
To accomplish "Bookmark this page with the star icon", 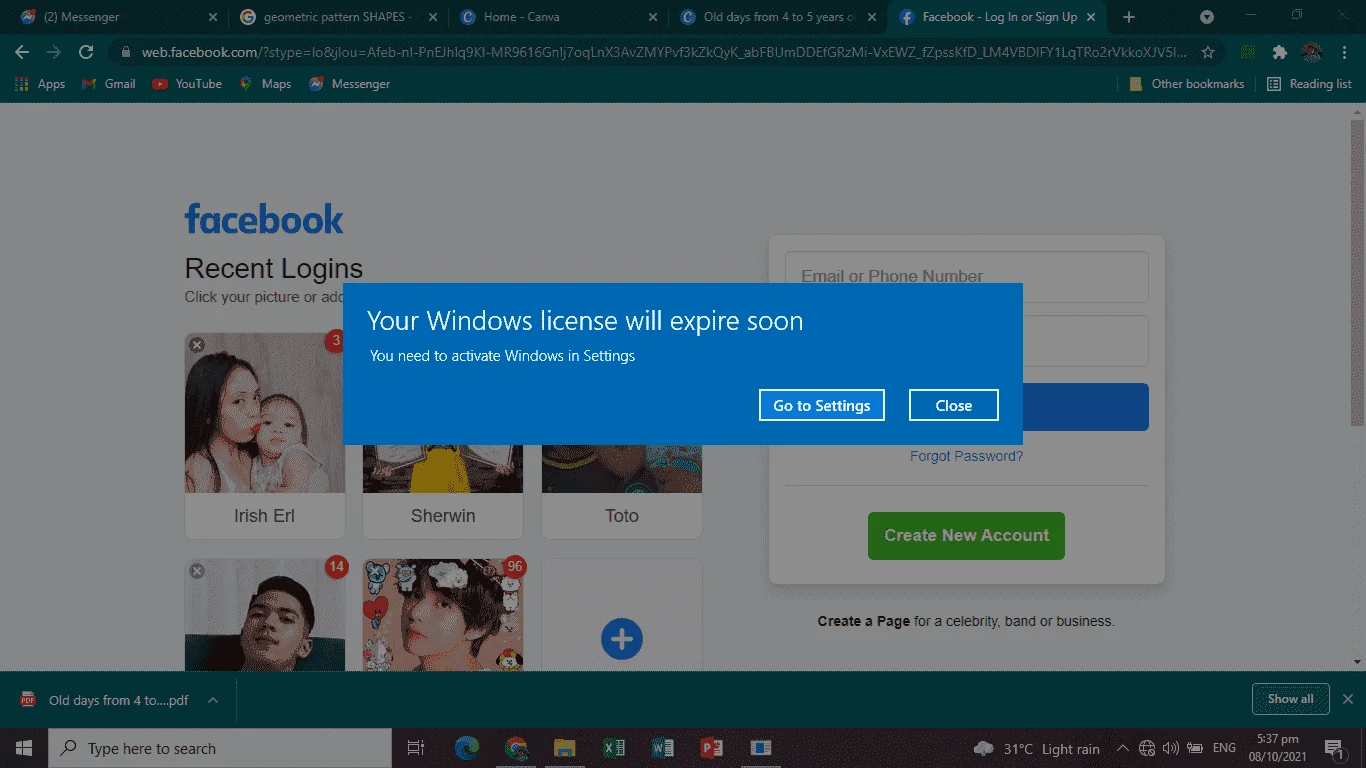I will [x=1208, y=52].
